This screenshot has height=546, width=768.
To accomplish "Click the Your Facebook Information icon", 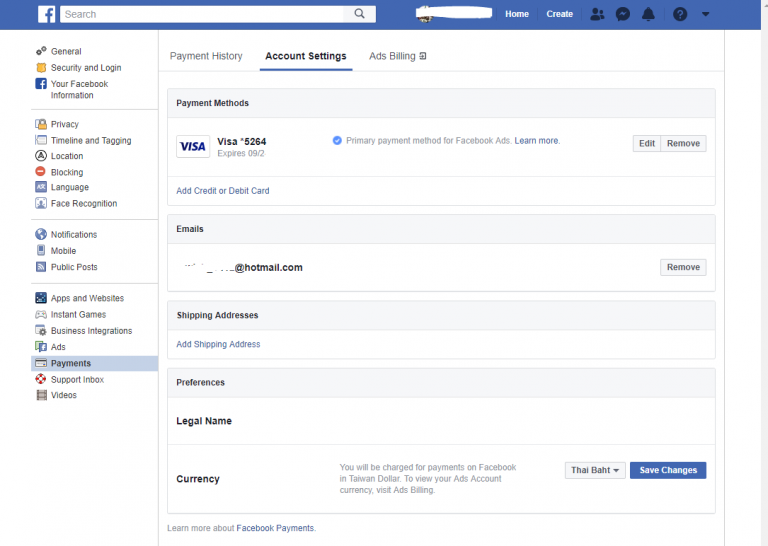I will click(x=41, y=84).
